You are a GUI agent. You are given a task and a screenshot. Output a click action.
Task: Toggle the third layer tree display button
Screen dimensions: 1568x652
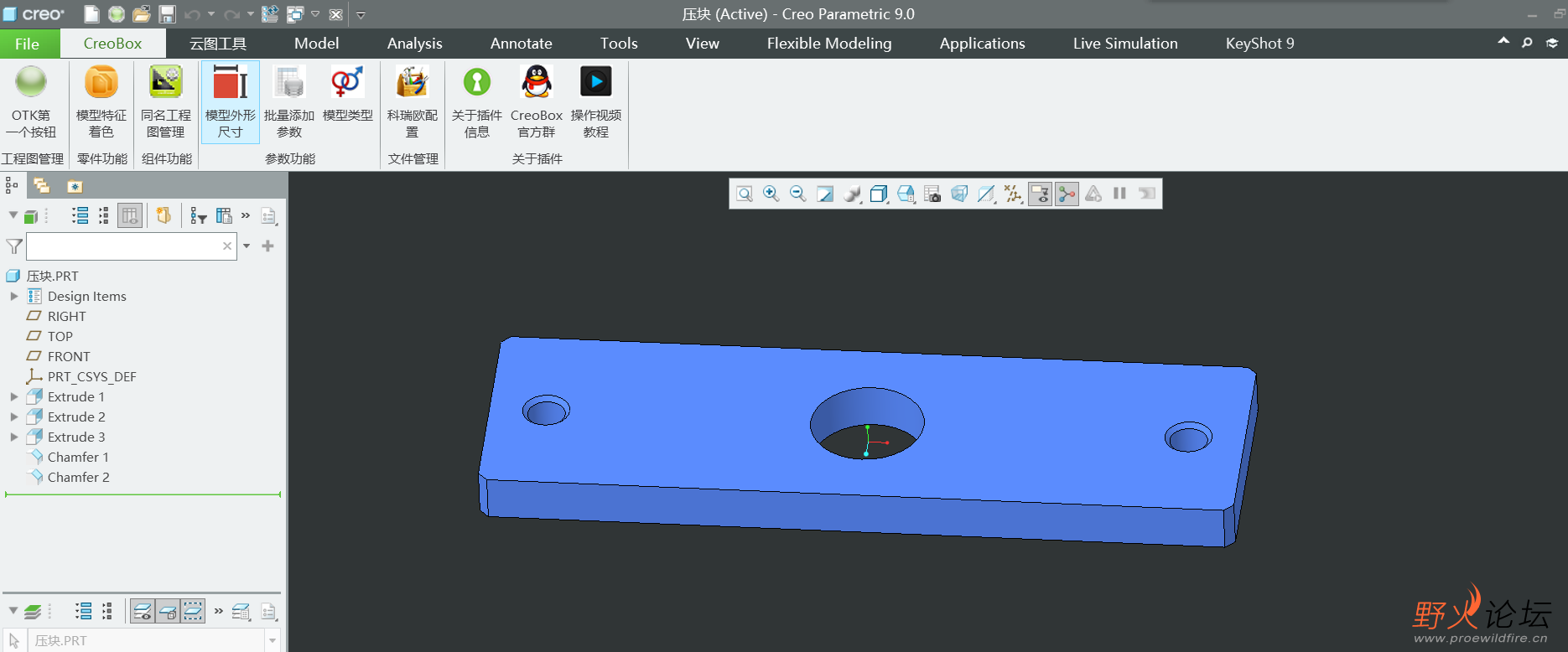pos(193,612)
